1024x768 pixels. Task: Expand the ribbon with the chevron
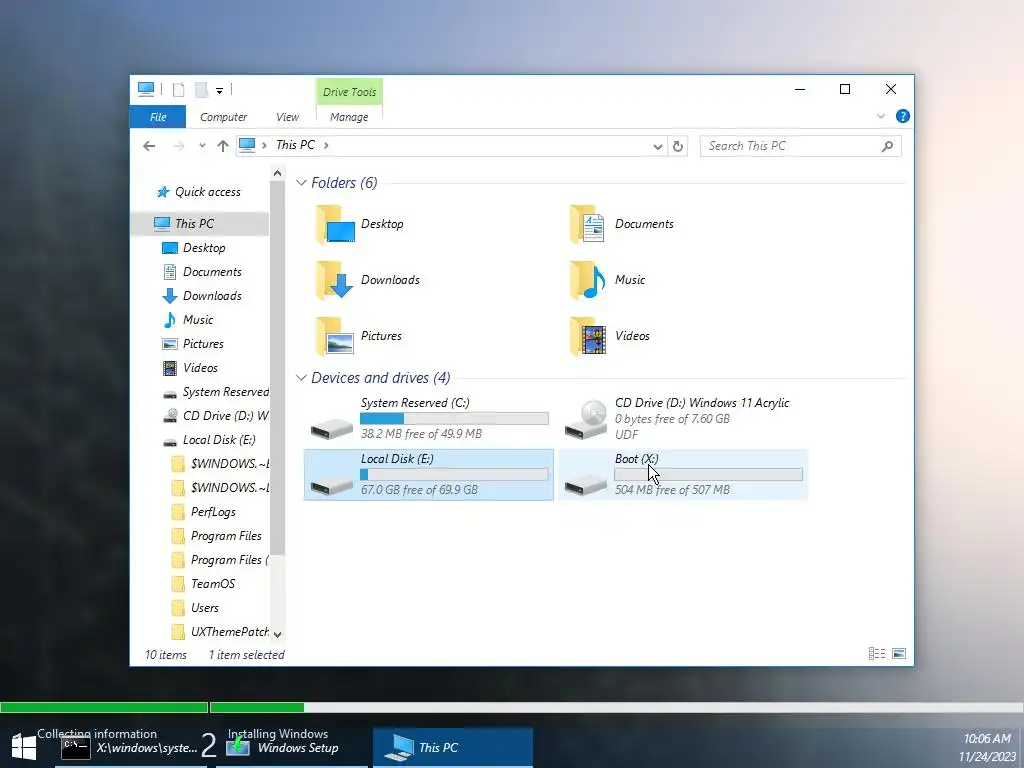coord(880,116)
